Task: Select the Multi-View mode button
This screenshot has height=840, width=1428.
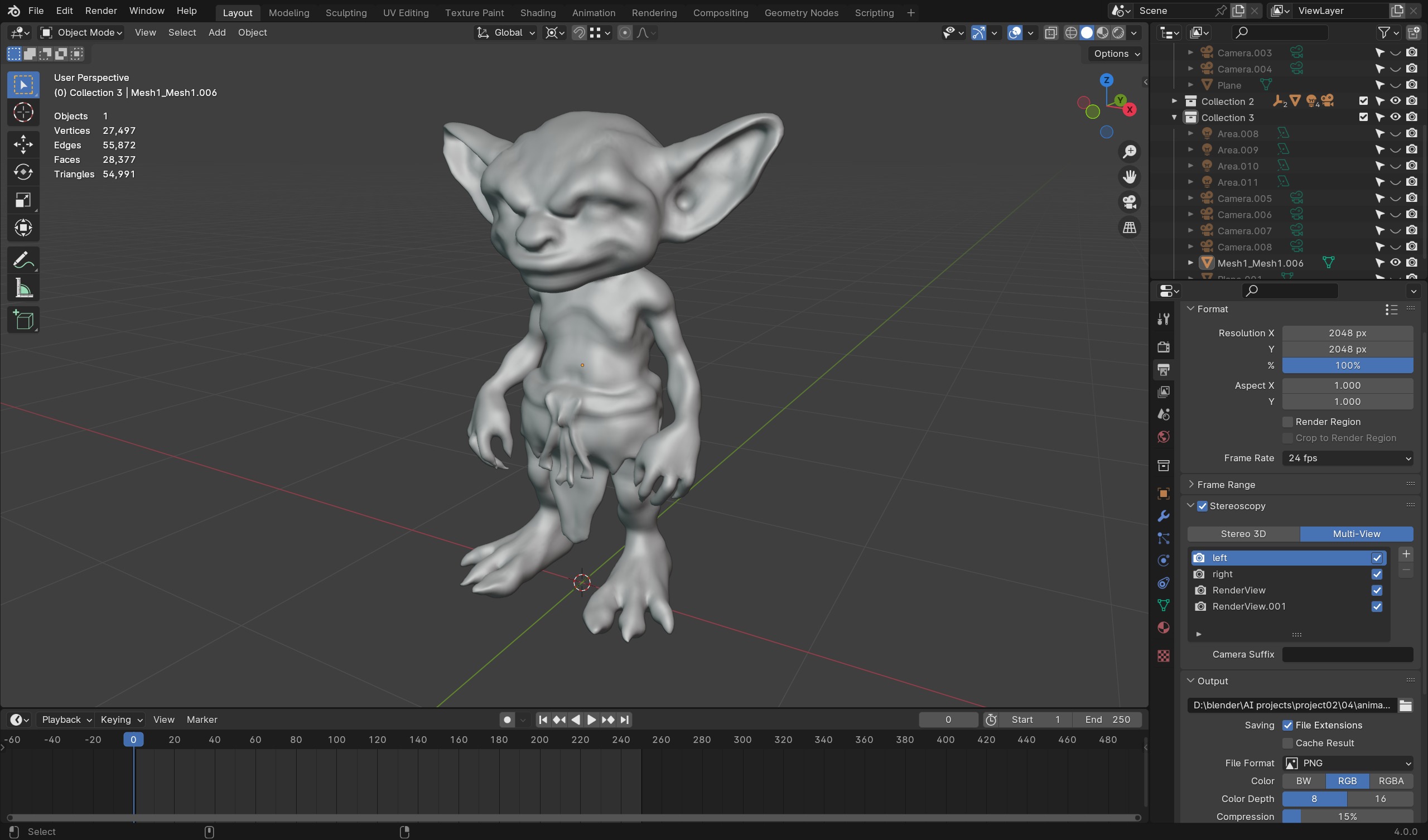Action: point(1357,534)
